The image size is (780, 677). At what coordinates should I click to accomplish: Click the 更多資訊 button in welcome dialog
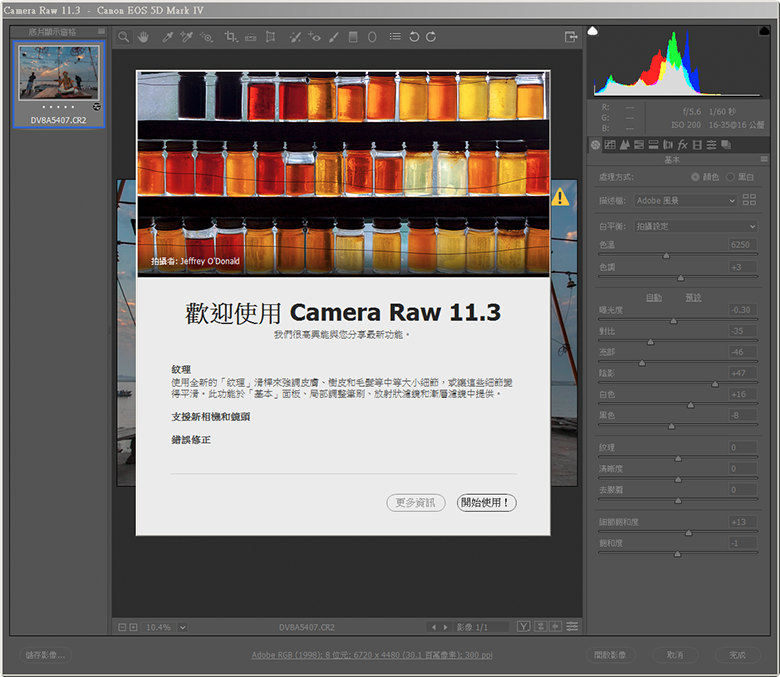[x=416, y=502]
